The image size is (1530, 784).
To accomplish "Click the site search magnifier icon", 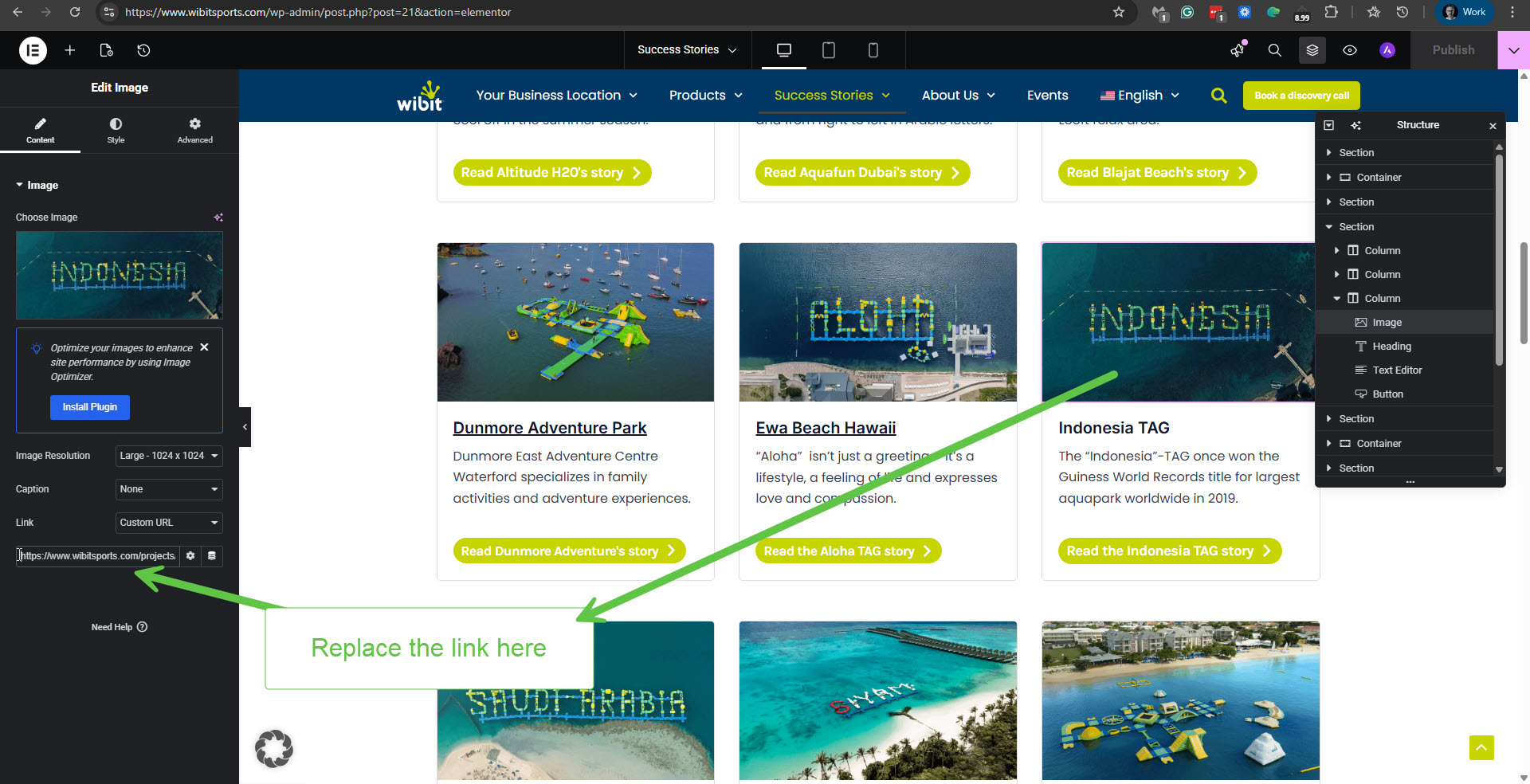I will pyautogui.click(x=1218, y=96).
